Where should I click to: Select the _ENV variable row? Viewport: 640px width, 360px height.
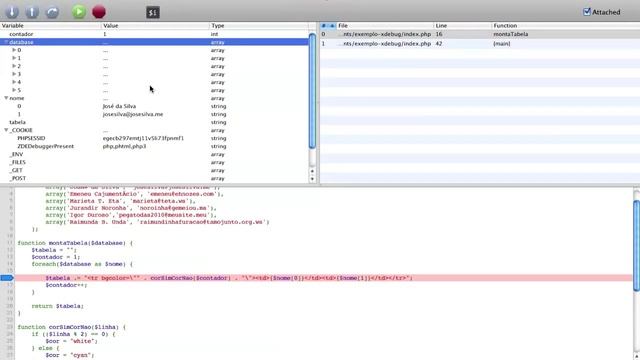pos(154,154)
